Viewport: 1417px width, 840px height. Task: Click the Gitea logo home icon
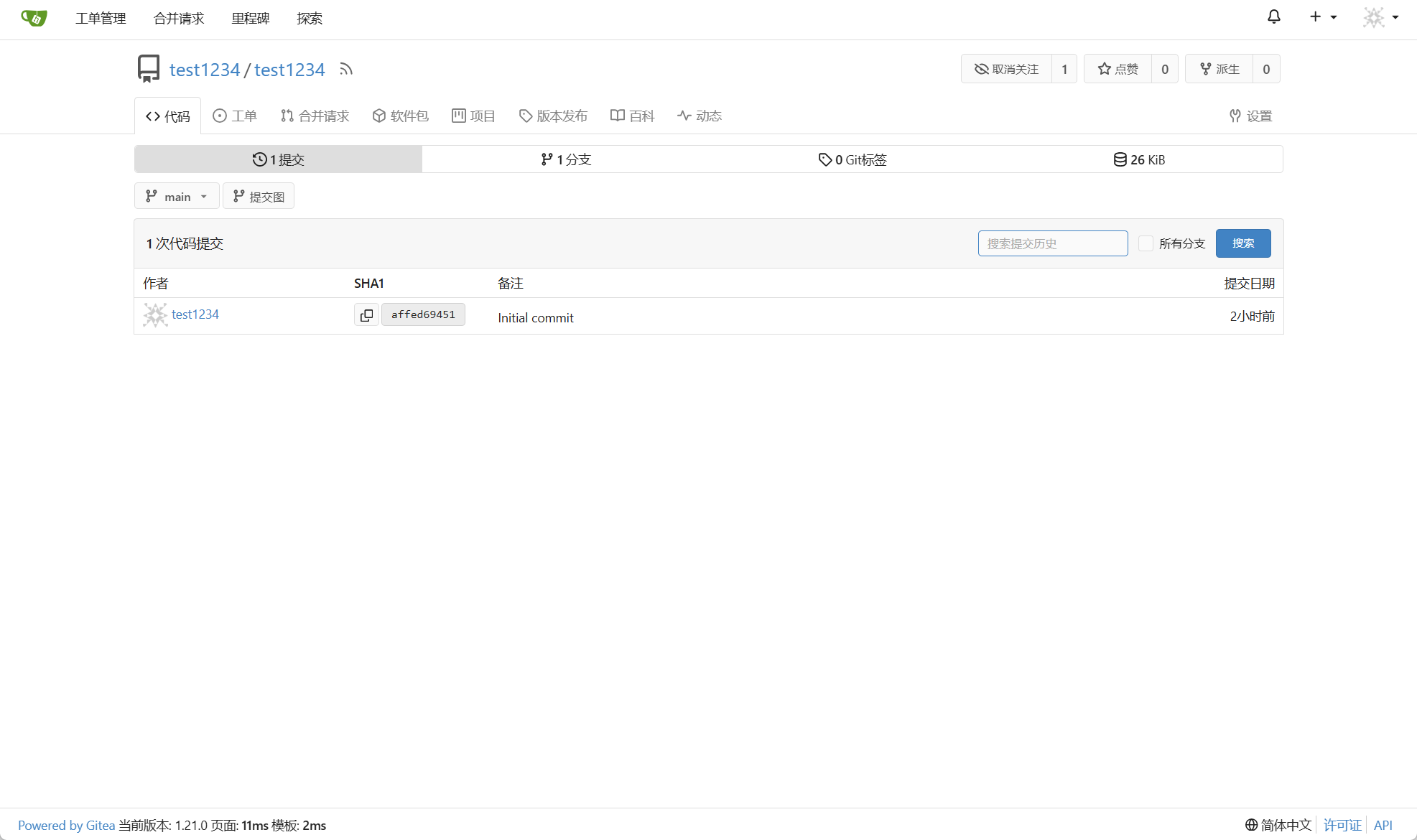pos(34,18)
